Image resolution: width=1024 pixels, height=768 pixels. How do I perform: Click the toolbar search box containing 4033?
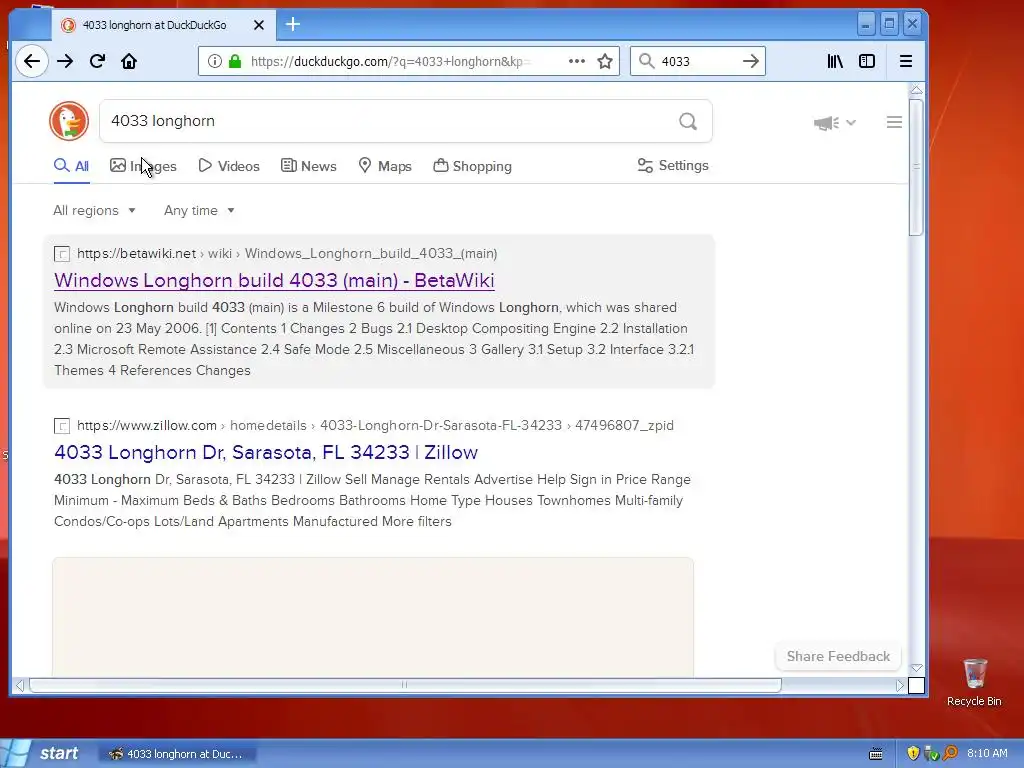click(699, 61)
